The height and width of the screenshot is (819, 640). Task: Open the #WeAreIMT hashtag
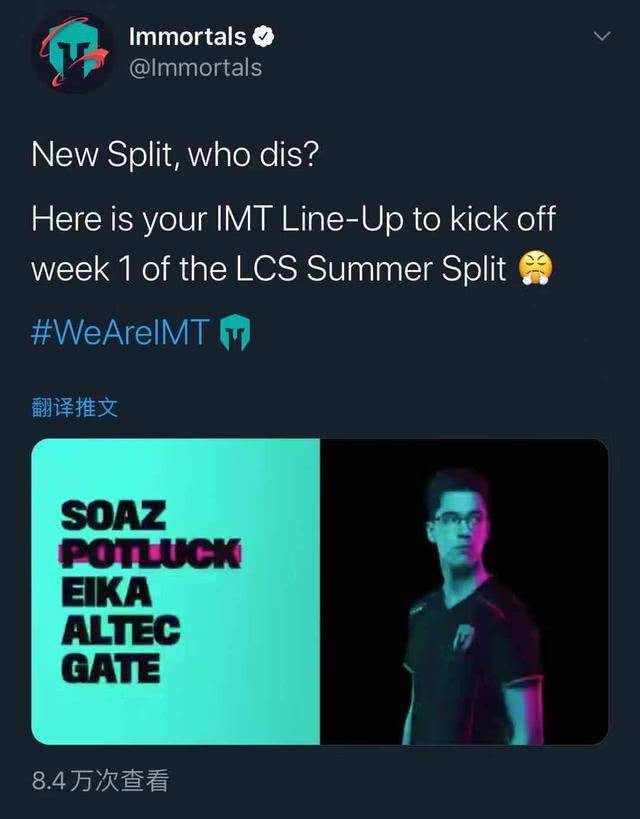click(120, 331)
